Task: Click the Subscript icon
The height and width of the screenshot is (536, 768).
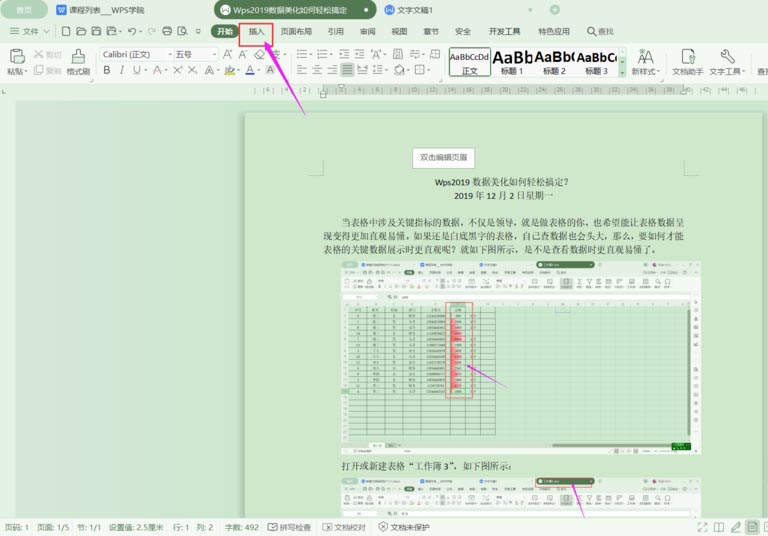Action: [x=192, y=70]
